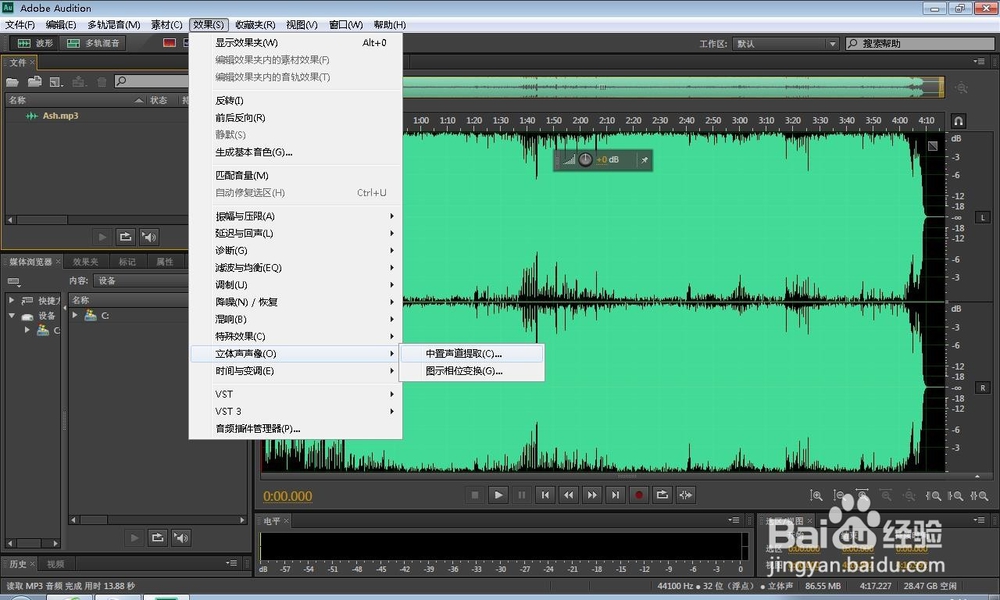Screen dimensions: 1000x600
Task: Expand the 快捷 tree node
Action: (x=11, y=300)
